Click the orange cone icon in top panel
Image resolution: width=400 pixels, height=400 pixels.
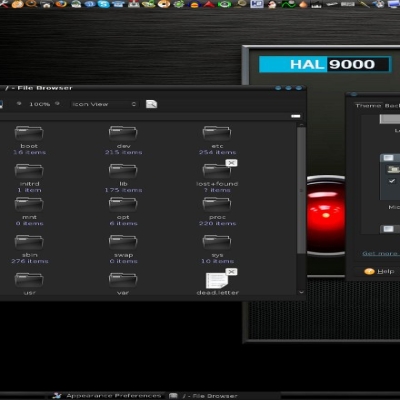(x=303, y=4)
